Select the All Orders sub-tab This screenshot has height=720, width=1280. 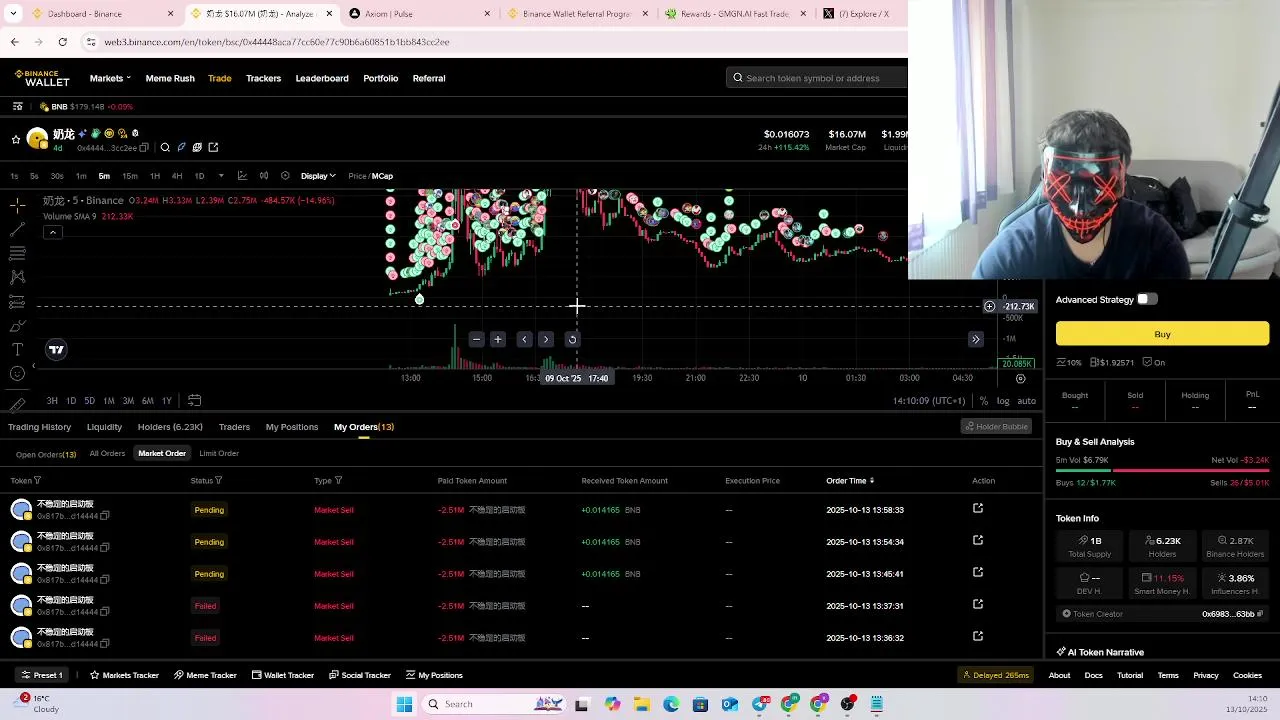click(107, 454)
